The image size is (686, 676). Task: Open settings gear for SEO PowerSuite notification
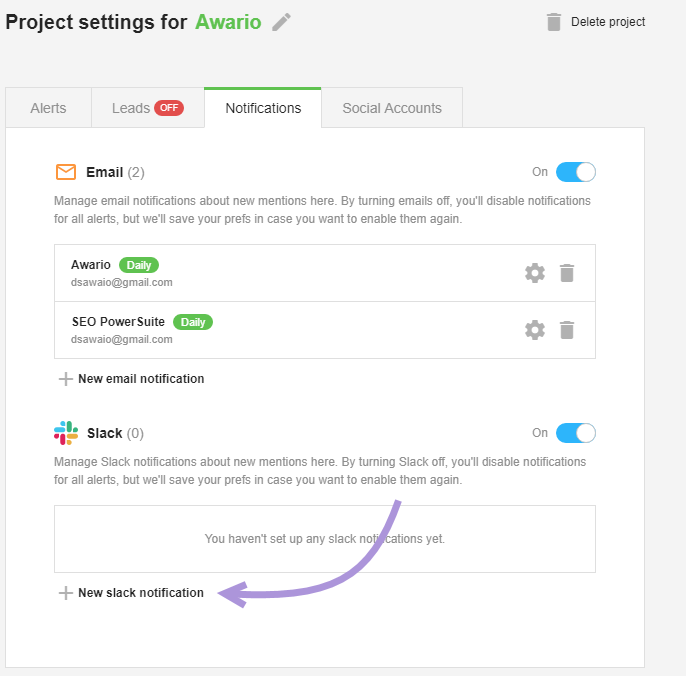[x=535, y=330]
